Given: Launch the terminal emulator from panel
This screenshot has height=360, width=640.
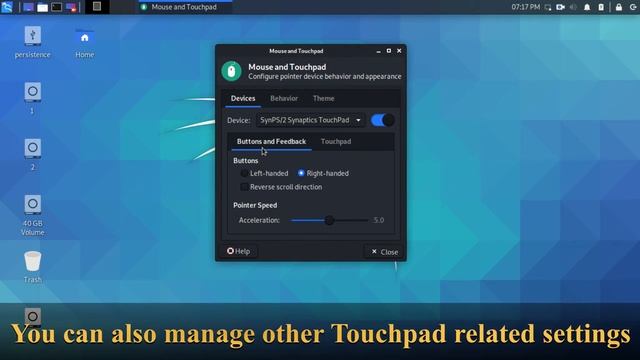Looking at the screenshot, I should (x=57, y=7).
